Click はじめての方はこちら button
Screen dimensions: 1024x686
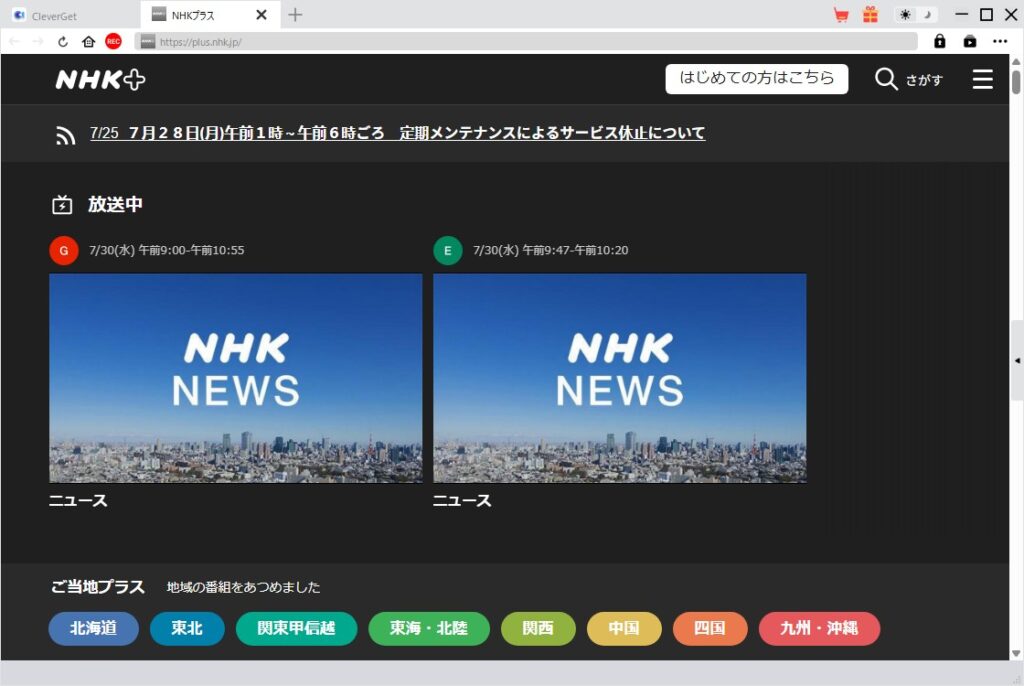coord(757,78)
